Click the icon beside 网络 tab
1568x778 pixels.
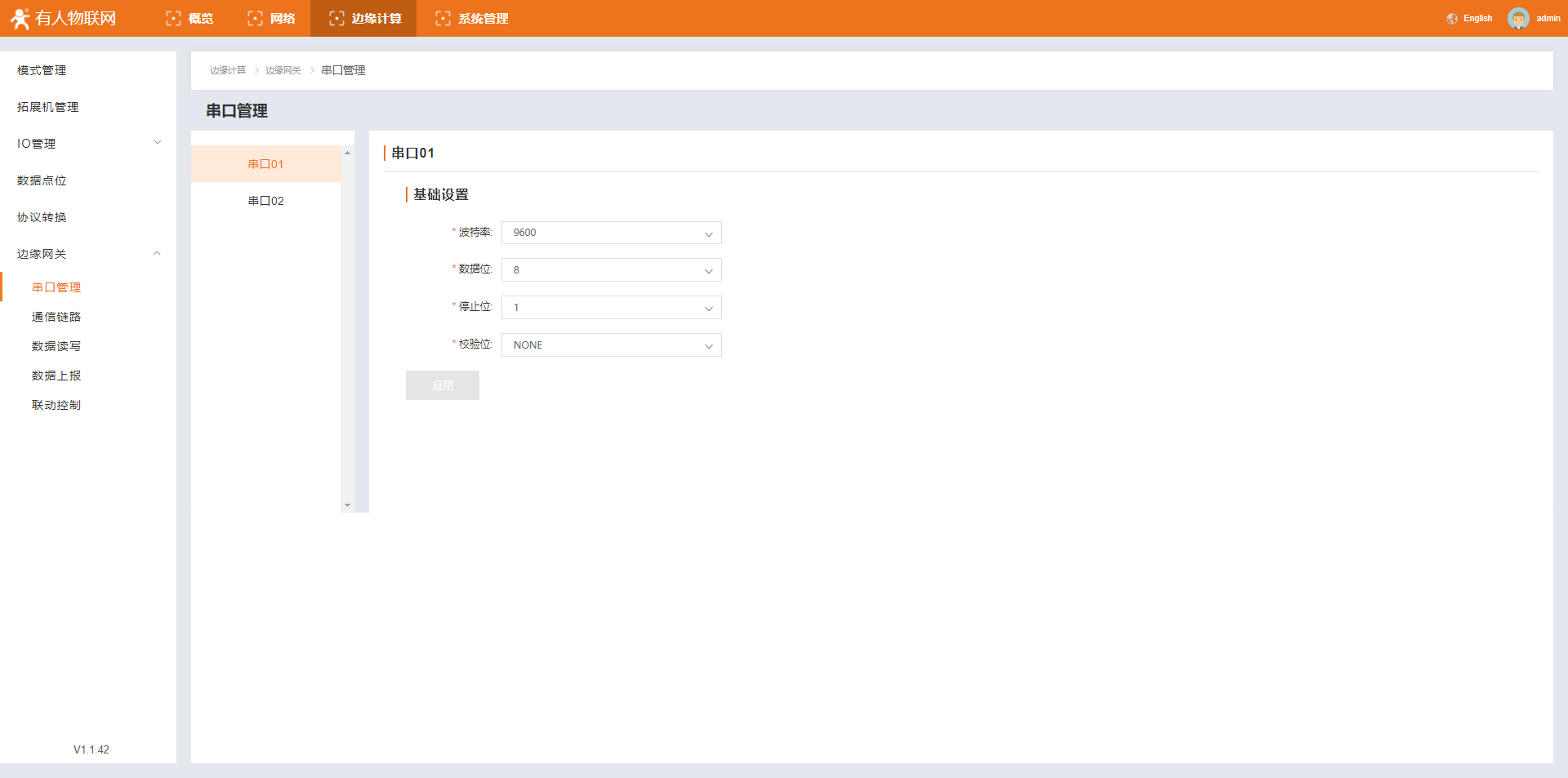click(x=255, y=19)
